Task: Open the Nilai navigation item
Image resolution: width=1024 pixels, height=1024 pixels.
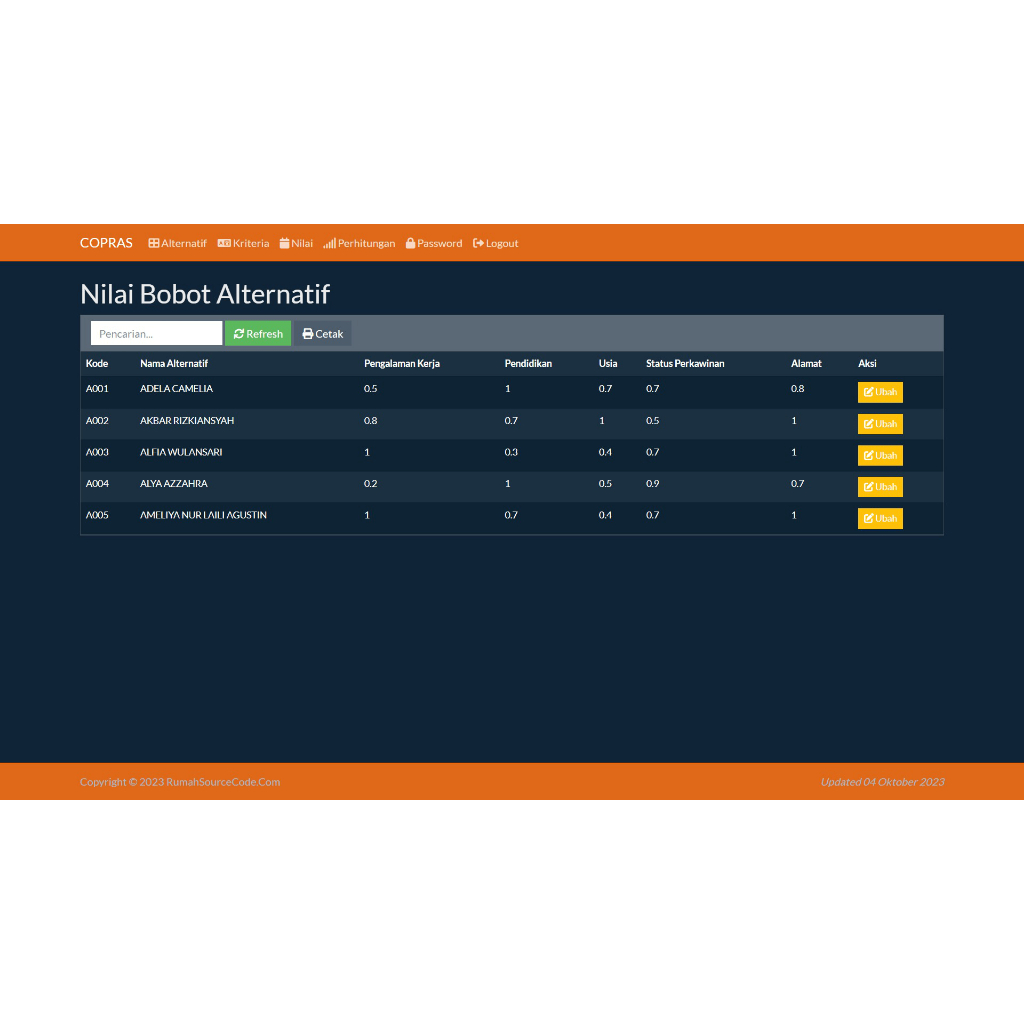Action: point(296,243)
